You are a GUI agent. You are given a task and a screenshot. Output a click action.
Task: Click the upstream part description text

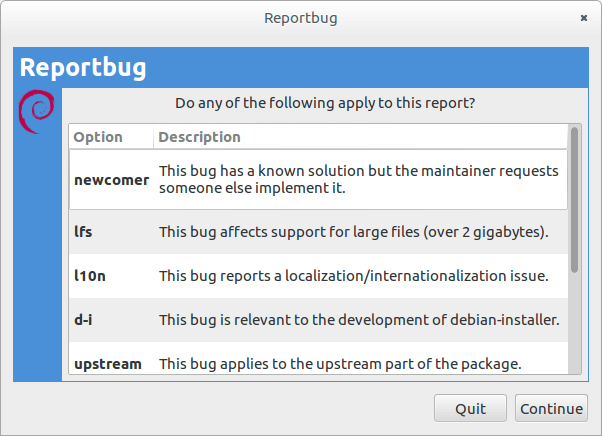tap(341, 363)
